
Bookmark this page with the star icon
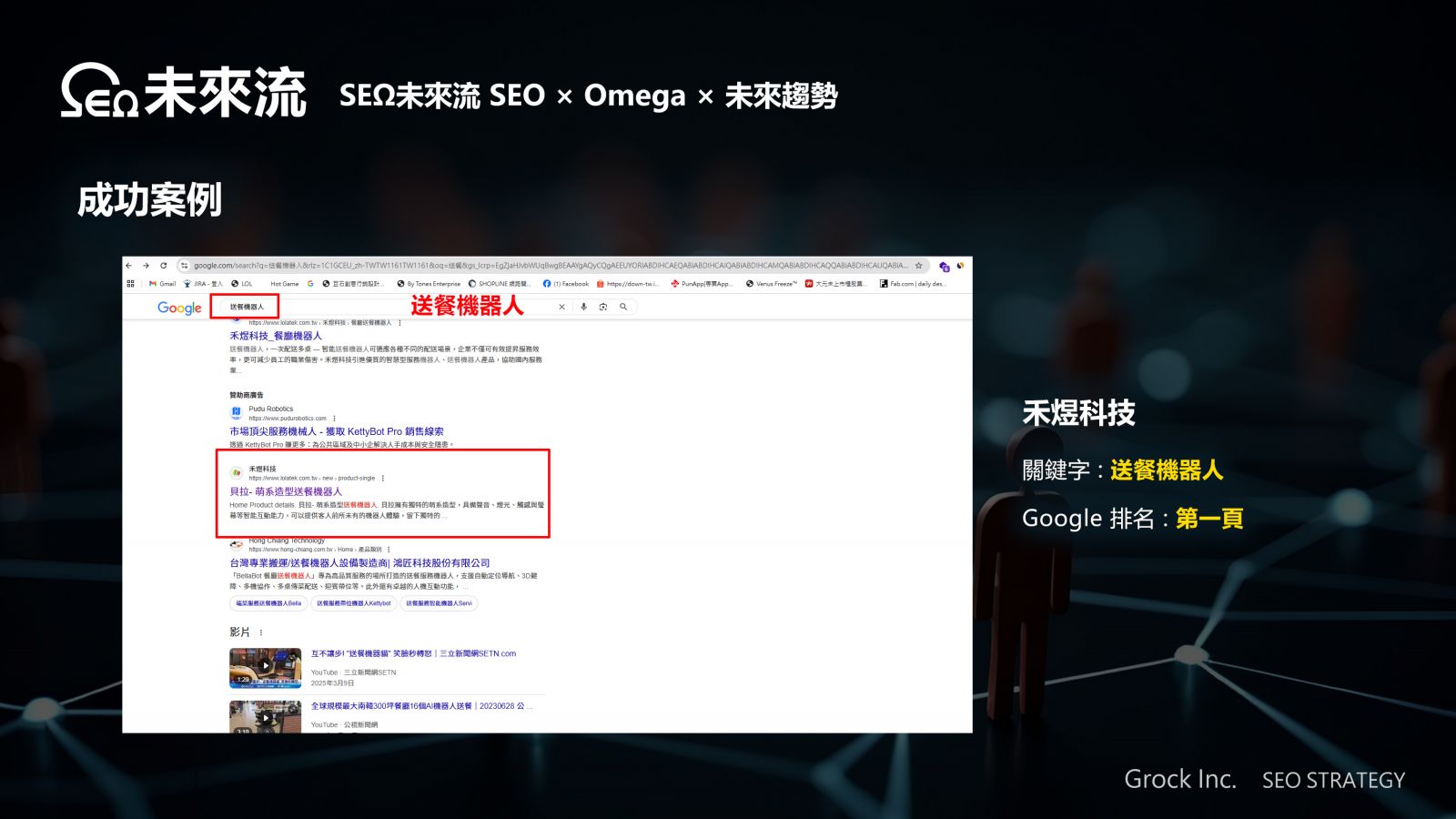point(919,266)
